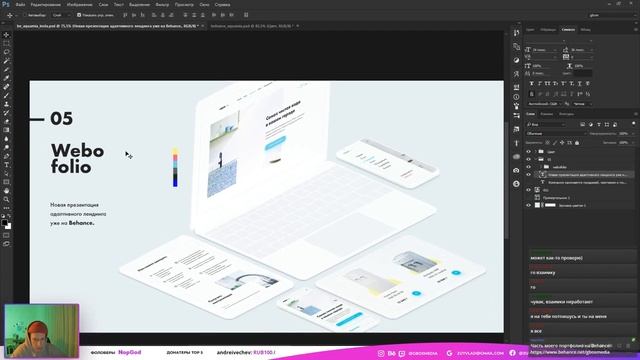Open the layer blend mode dropdown
Screen dimensions: 640x360
(x=556, y=133)
